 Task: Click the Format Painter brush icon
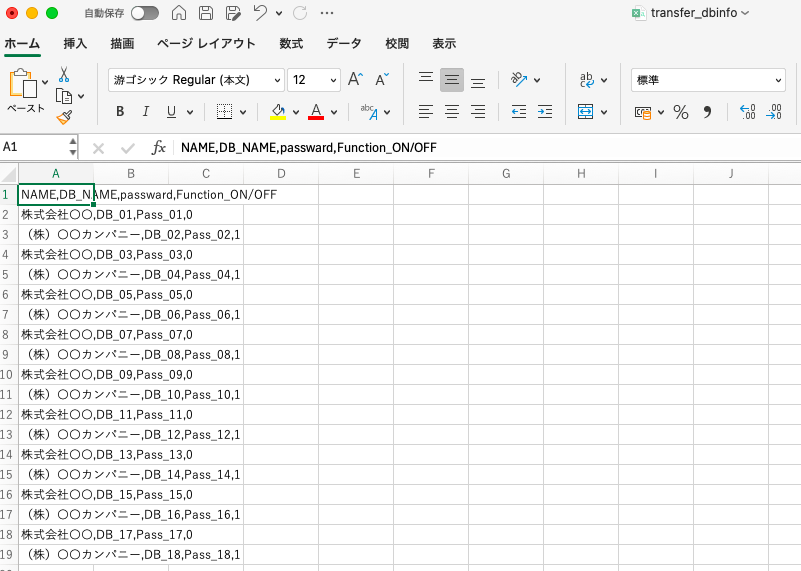coord(64,117)
